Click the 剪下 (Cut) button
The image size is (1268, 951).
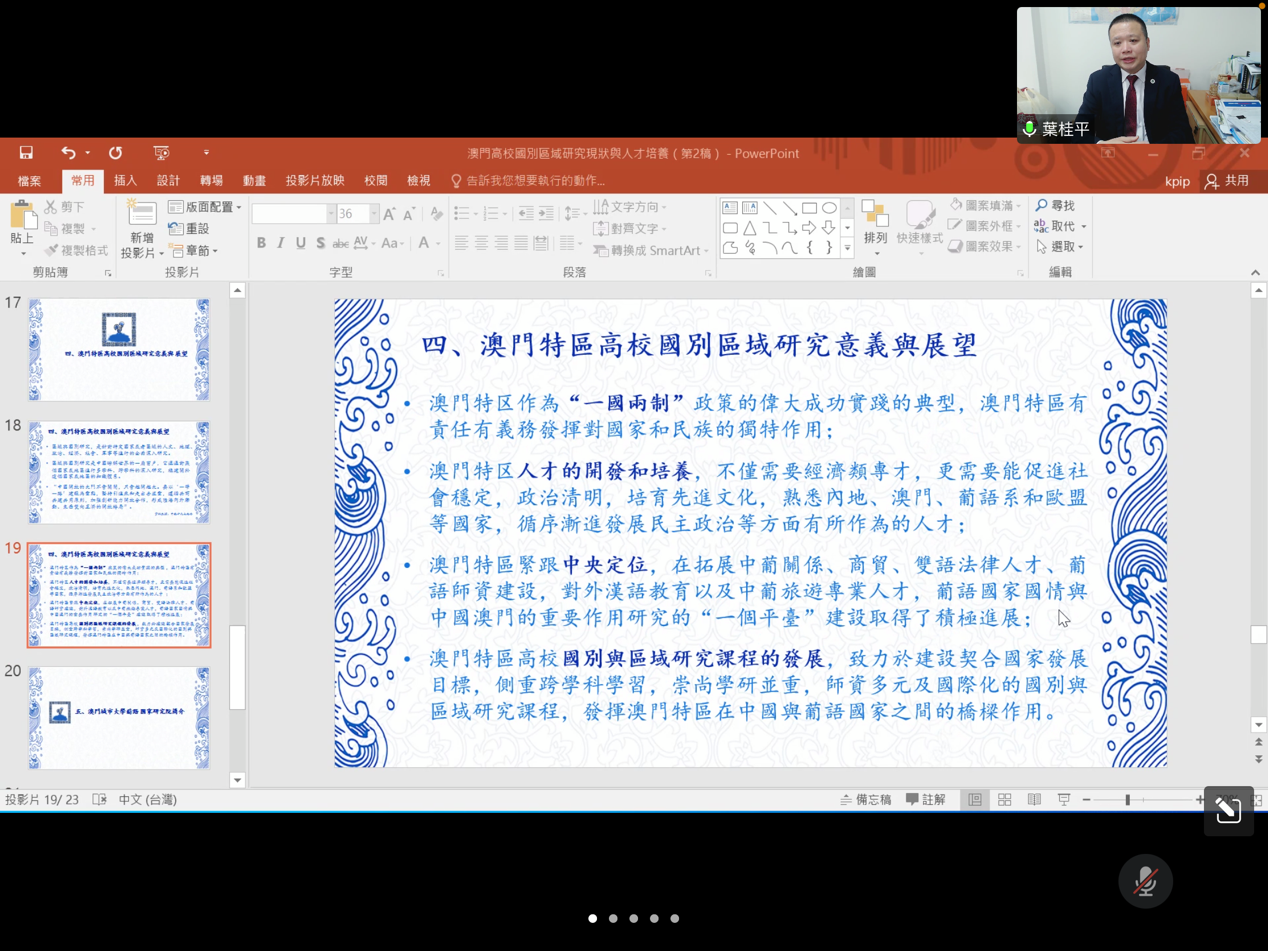pos(65,207)
